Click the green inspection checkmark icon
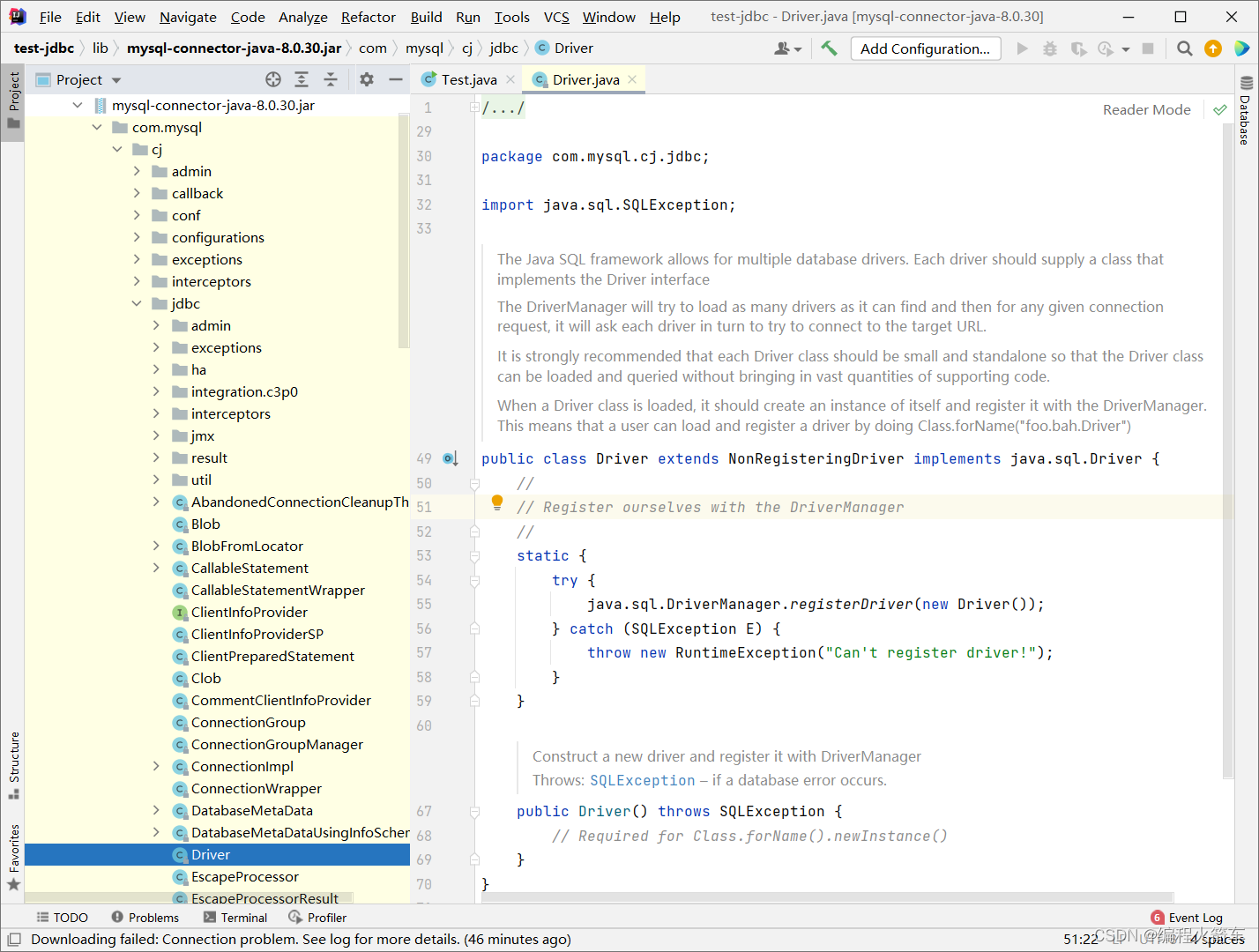 click(1219, 109)
